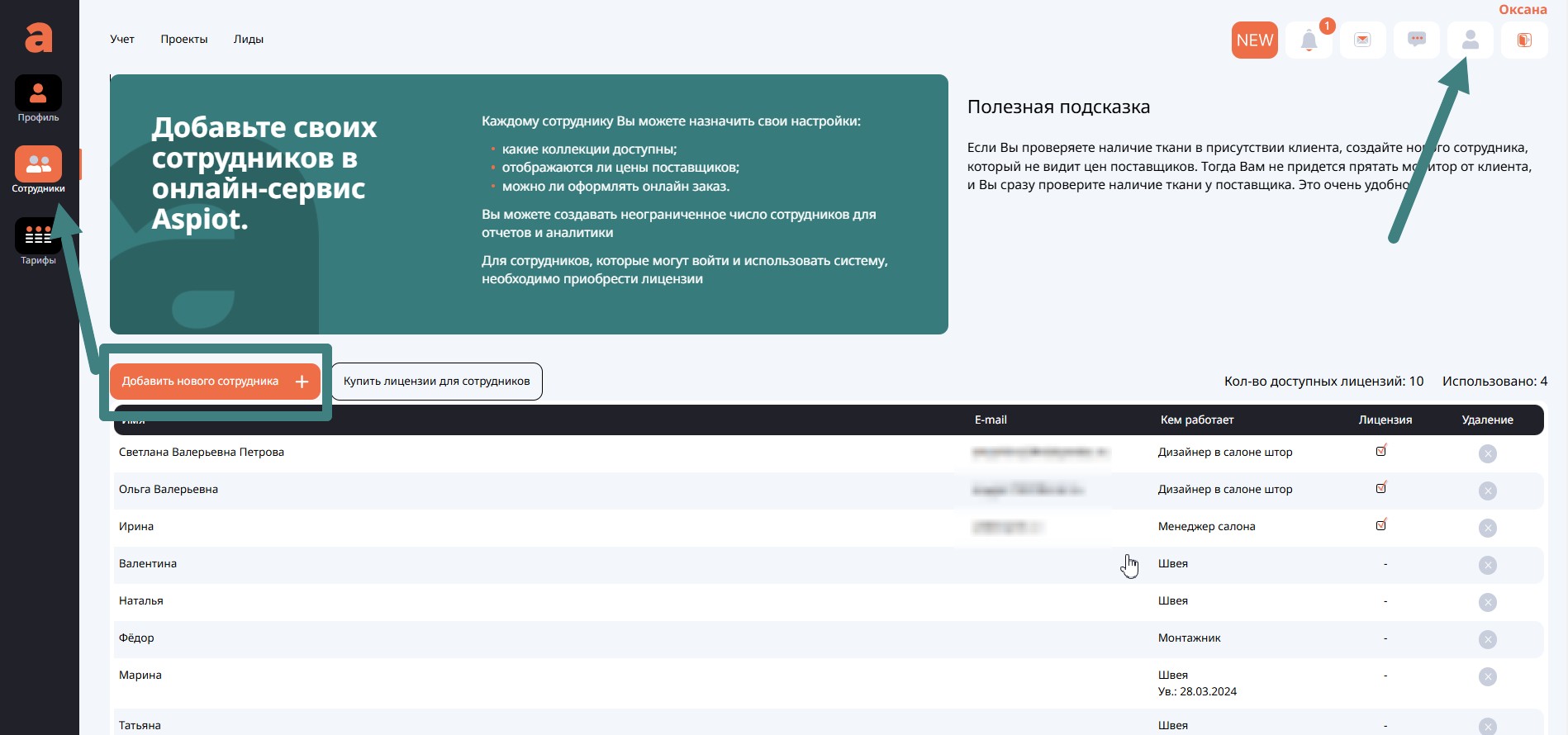Open the Сотрудники sidebar section
1568x735 pixels.
[x=38, y=165]
